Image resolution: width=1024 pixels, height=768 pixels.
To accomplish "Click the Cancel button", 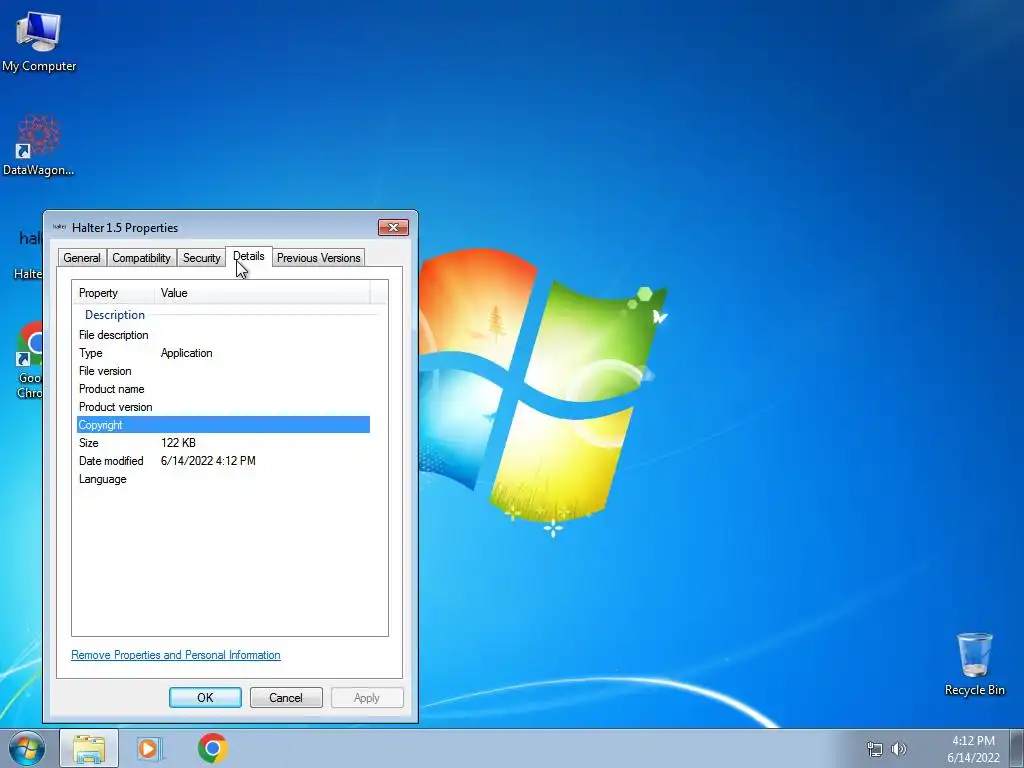I will coord(286,697).
